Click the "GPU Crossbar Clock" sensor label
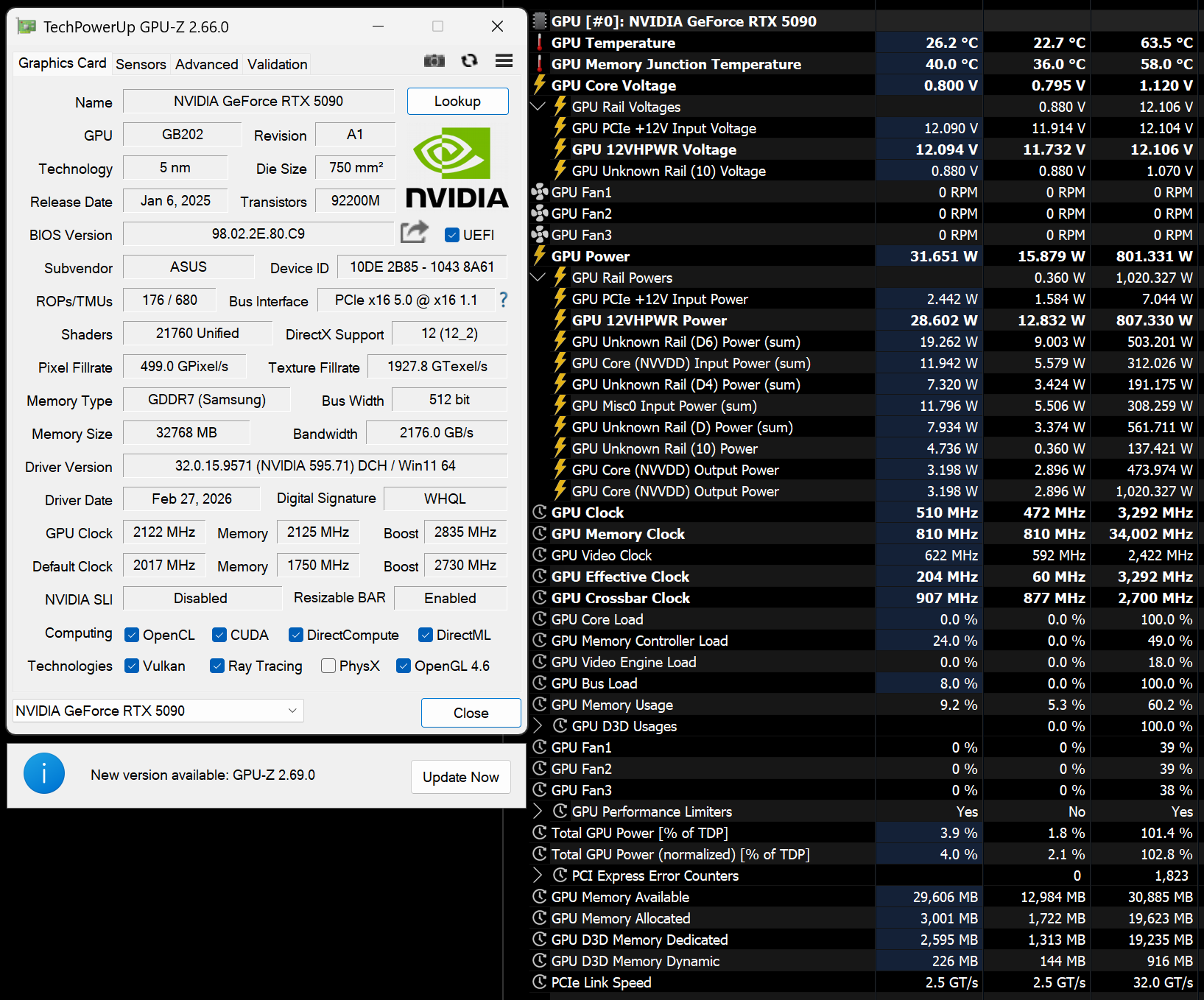The image size is (1204, 1000). click(x=621, y=598)
